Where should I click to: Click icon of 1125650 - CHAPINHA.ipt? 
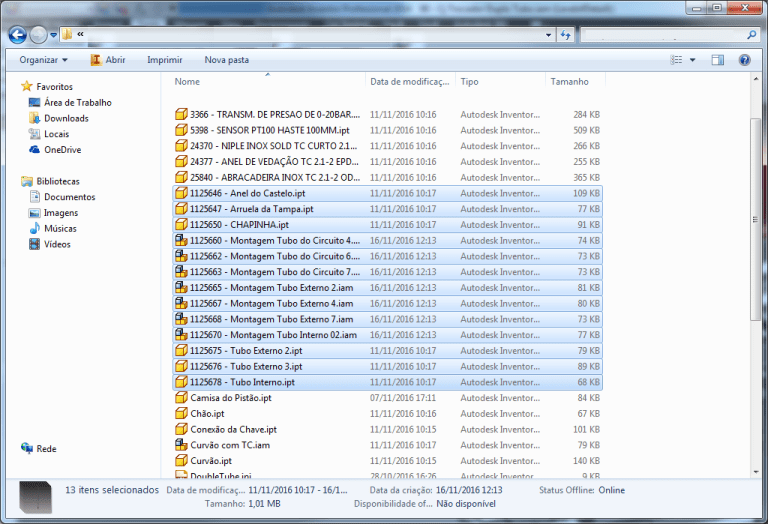181,224
